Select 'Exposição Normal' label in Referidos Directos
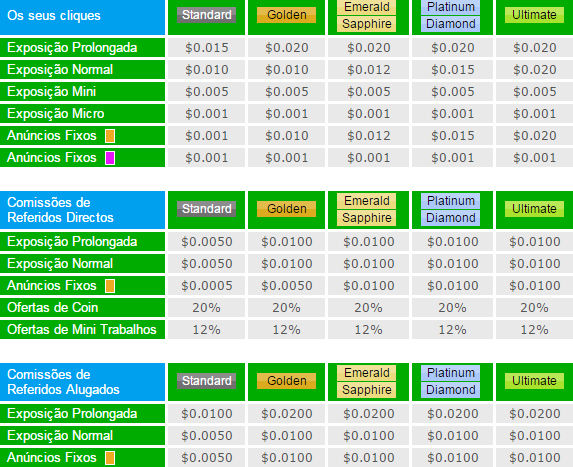This screenshot has height=467, width=573. [60, 264]
